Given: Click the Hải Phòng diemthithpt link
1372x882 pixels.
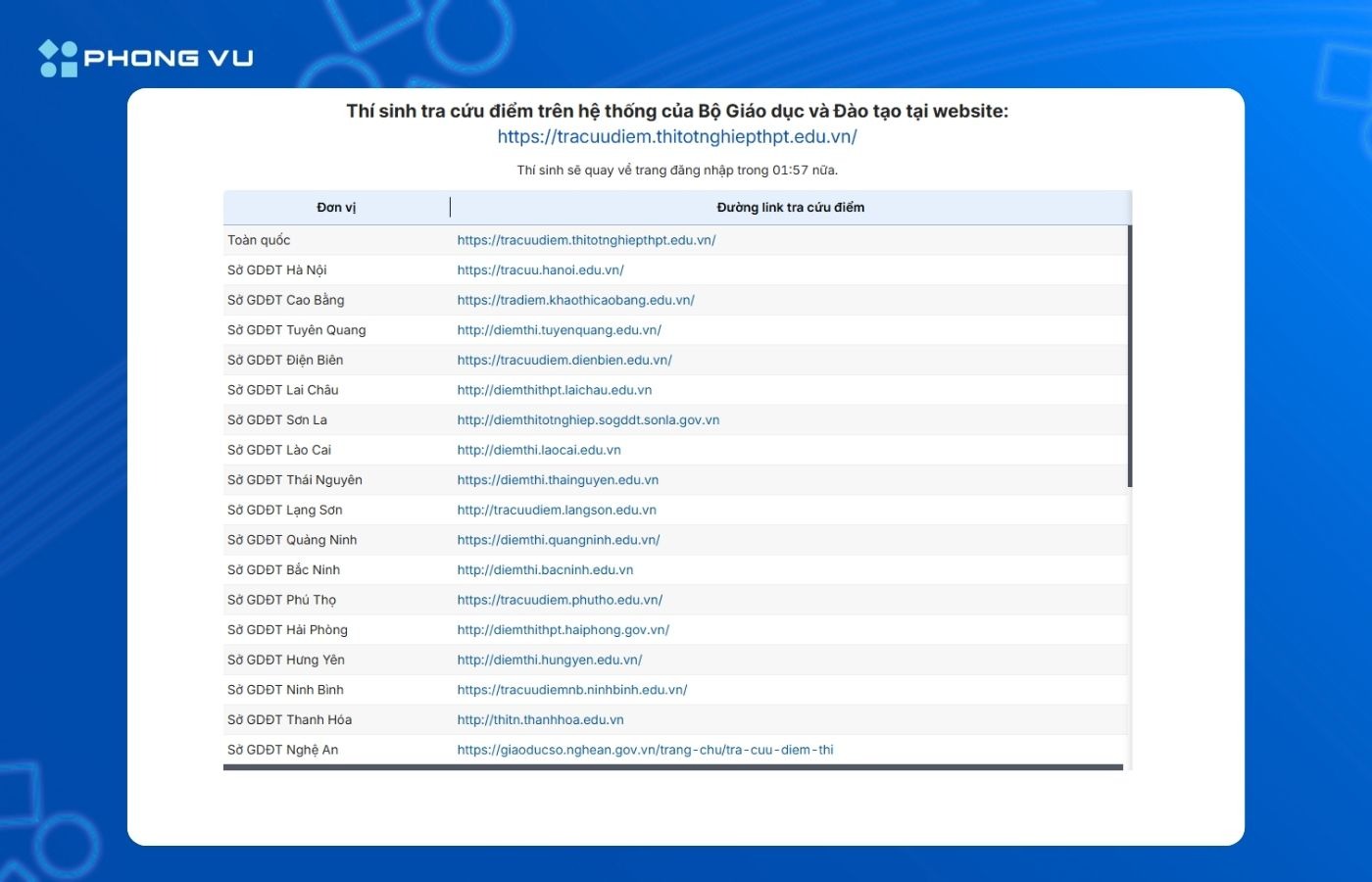Looking at the screenshot, I should coord(563,630).
